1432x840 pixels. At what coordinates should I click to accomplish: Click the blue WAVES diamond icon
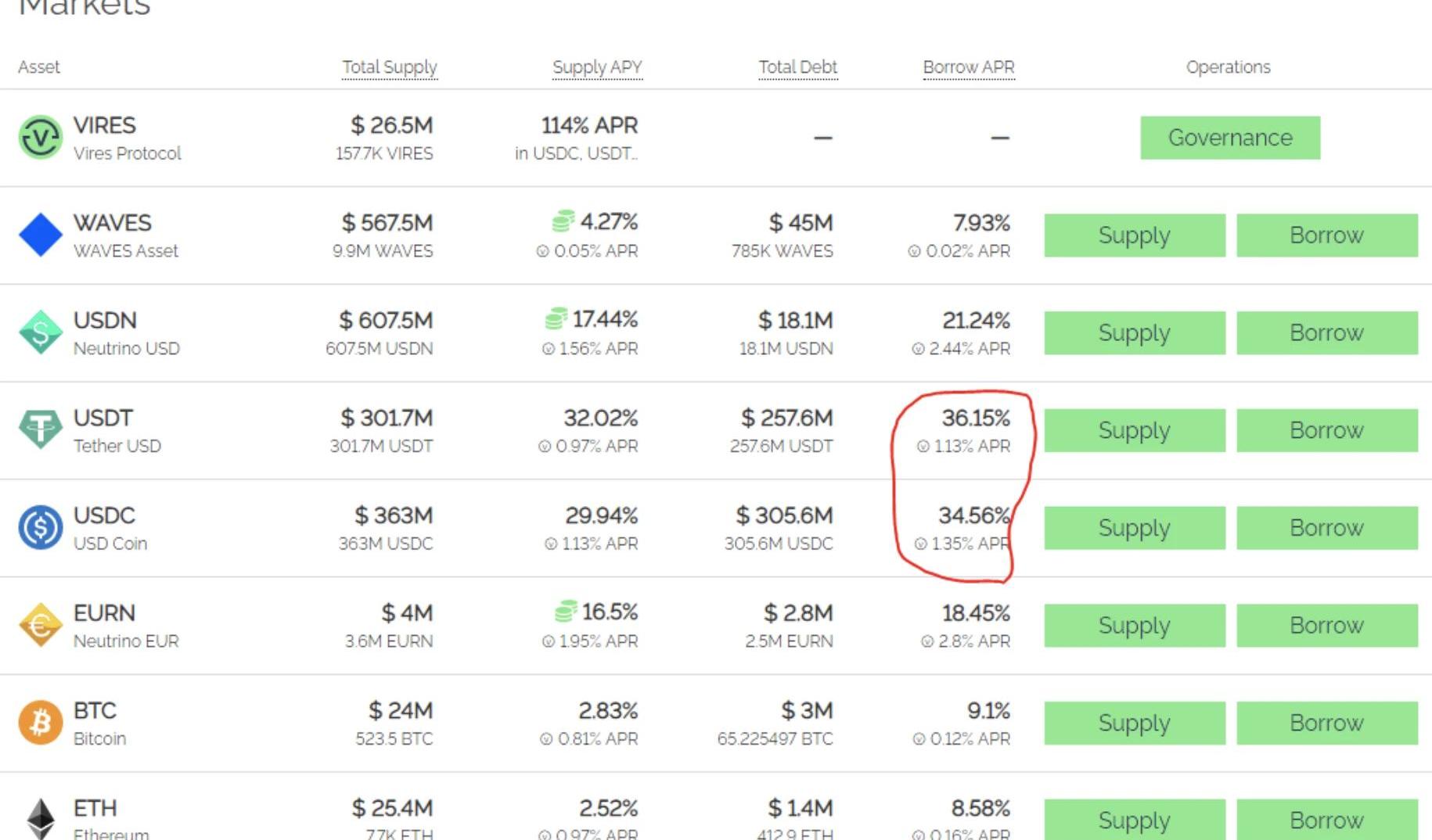tap(40, 235)
